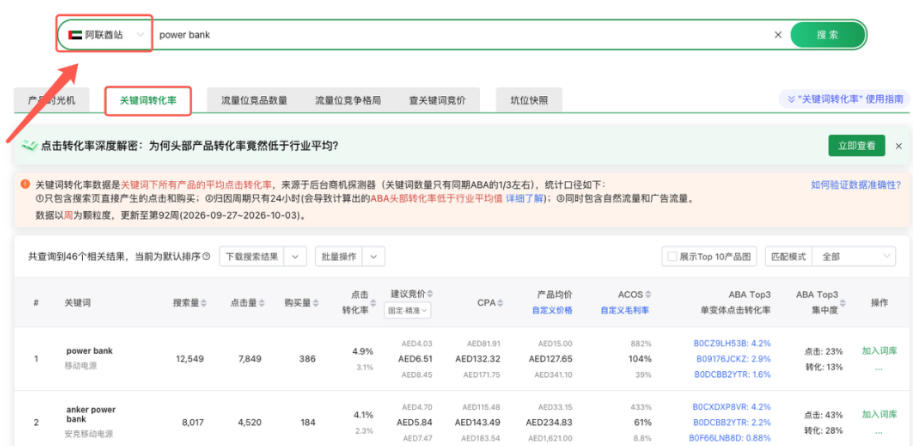Open the "关键词转化率" 使用指南 link

pyautogui.click(x=845, y=100)
